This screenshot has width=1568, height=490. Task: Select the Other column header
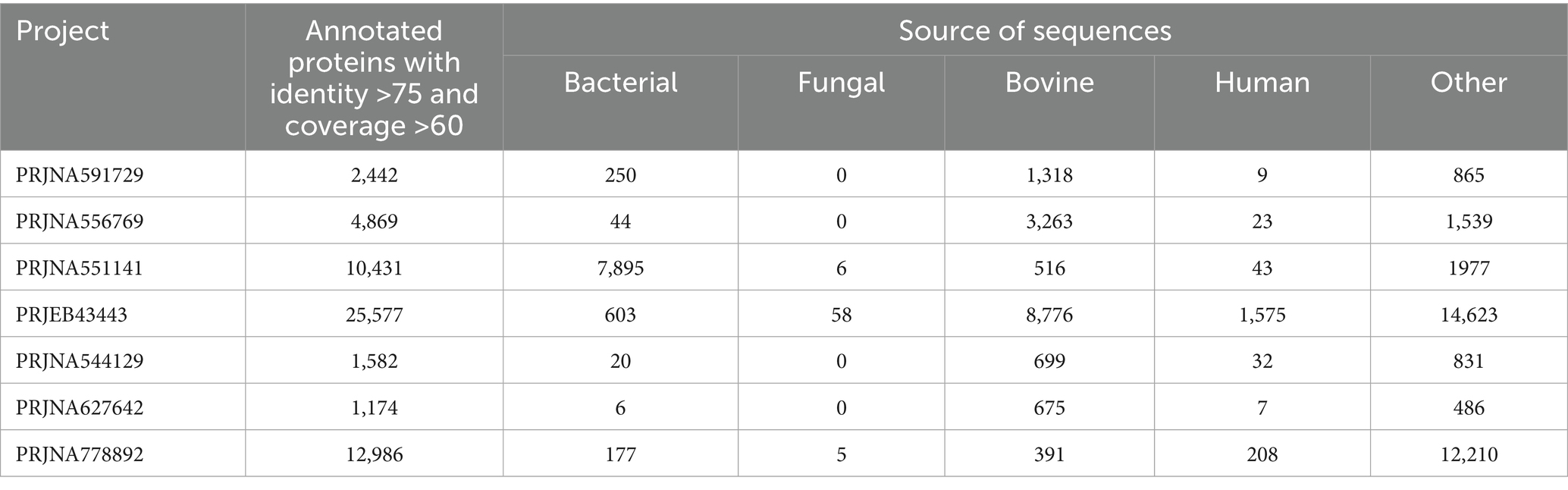(x=1469, y=83)
